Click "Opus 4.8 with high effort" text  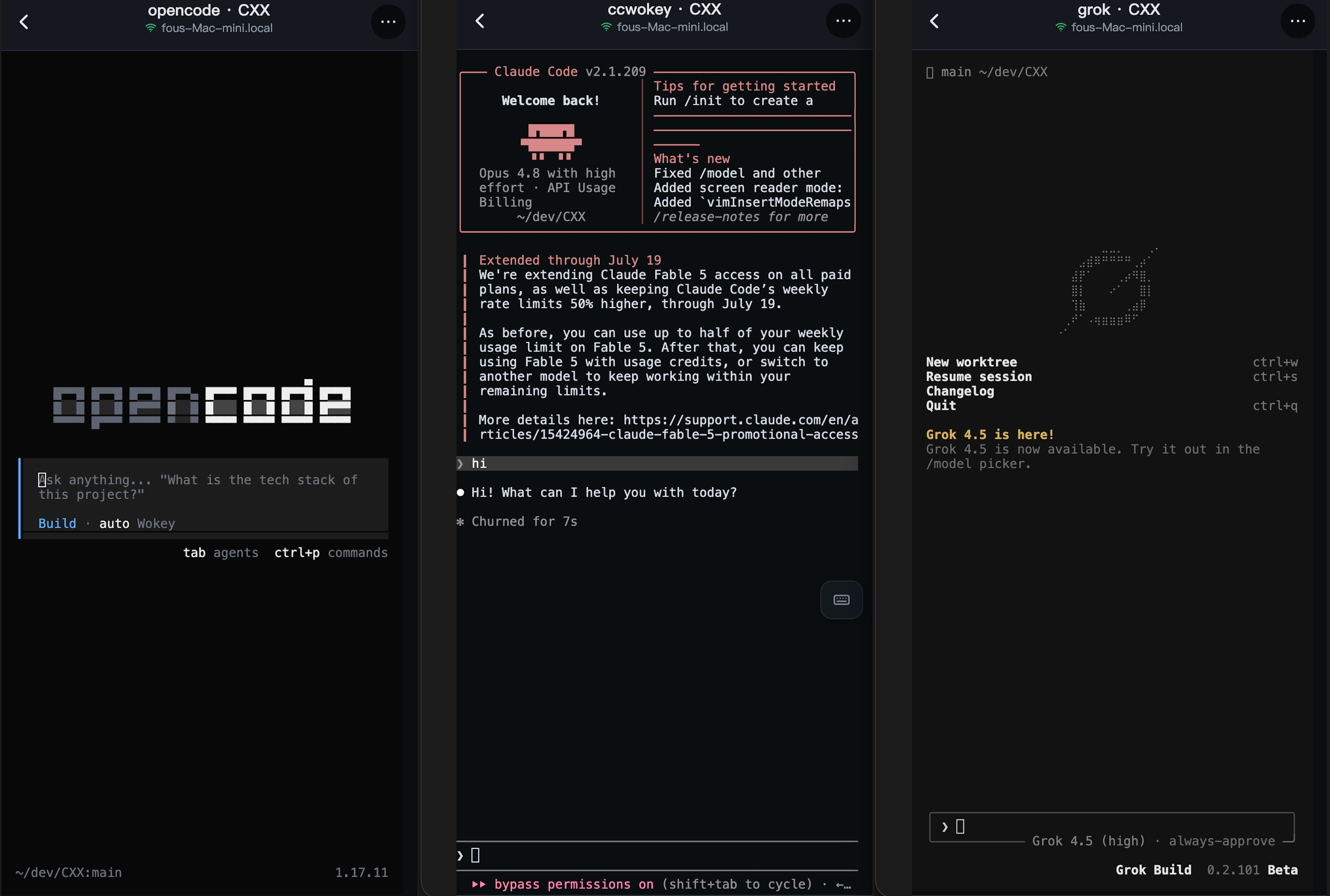[x=547, y=181]
